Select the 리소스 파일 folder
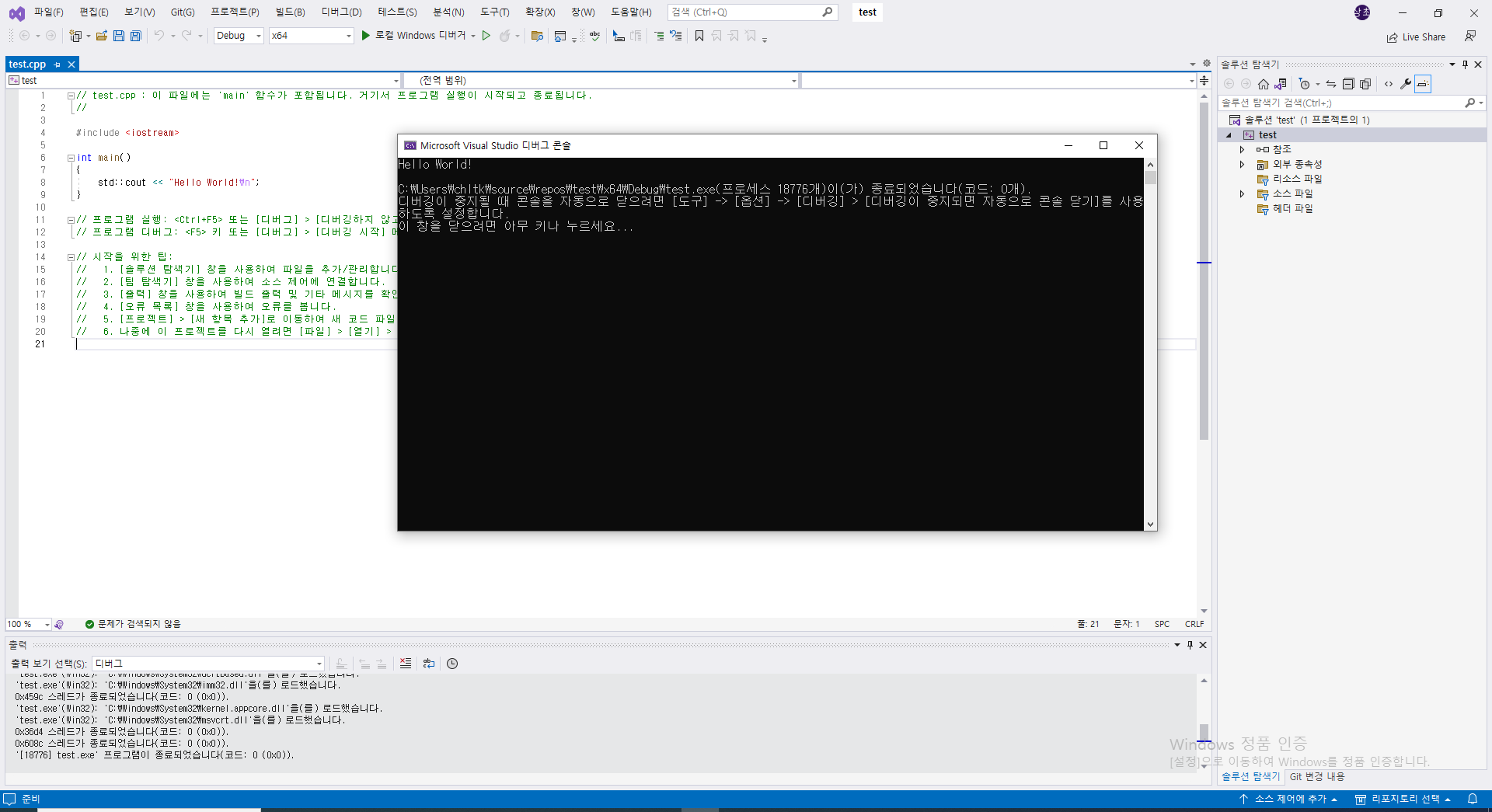Screen dimensions: 1492x812 1289,179
